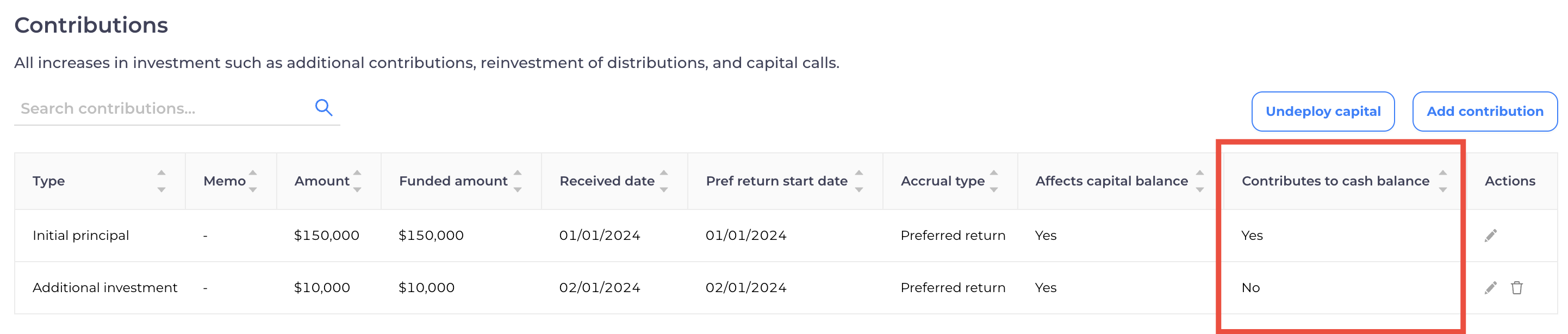The image size is (1568, 334).
Task: Sort by Affects capital balance
Action: tap(1199, 181)
